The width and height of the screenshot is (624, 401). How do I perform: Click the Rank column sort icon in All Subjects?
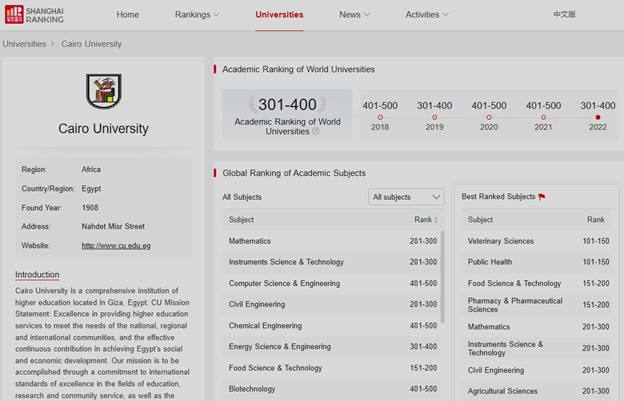tap(436, 220)
